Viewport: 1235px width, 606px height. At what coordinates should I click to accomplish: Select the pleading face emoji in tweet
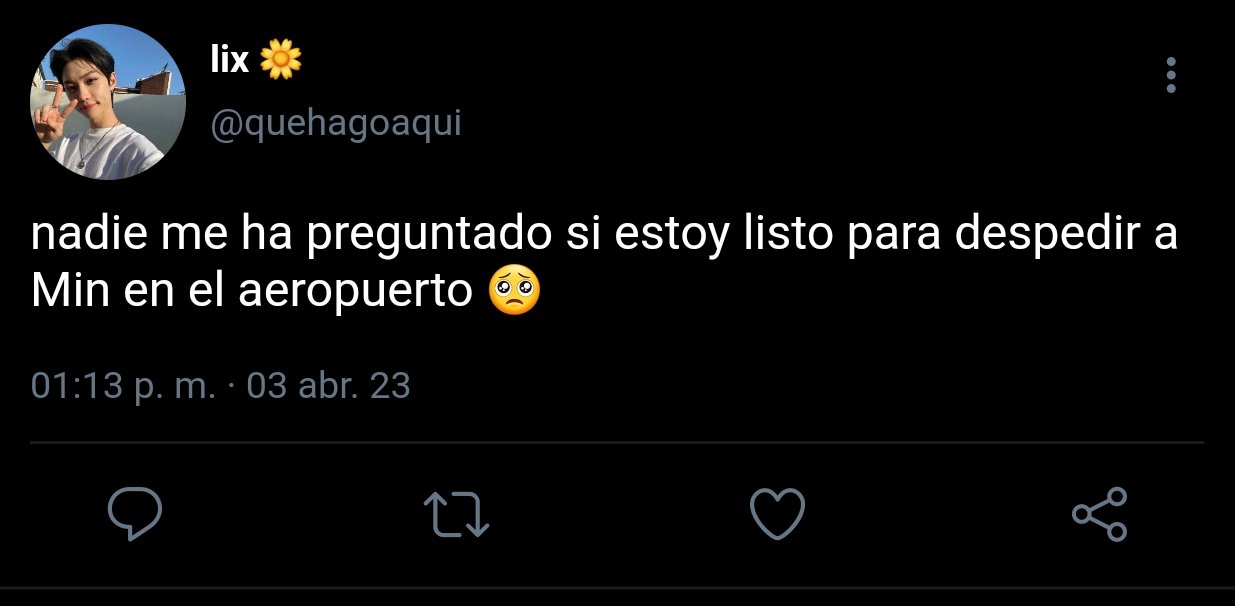coord(513,290)
